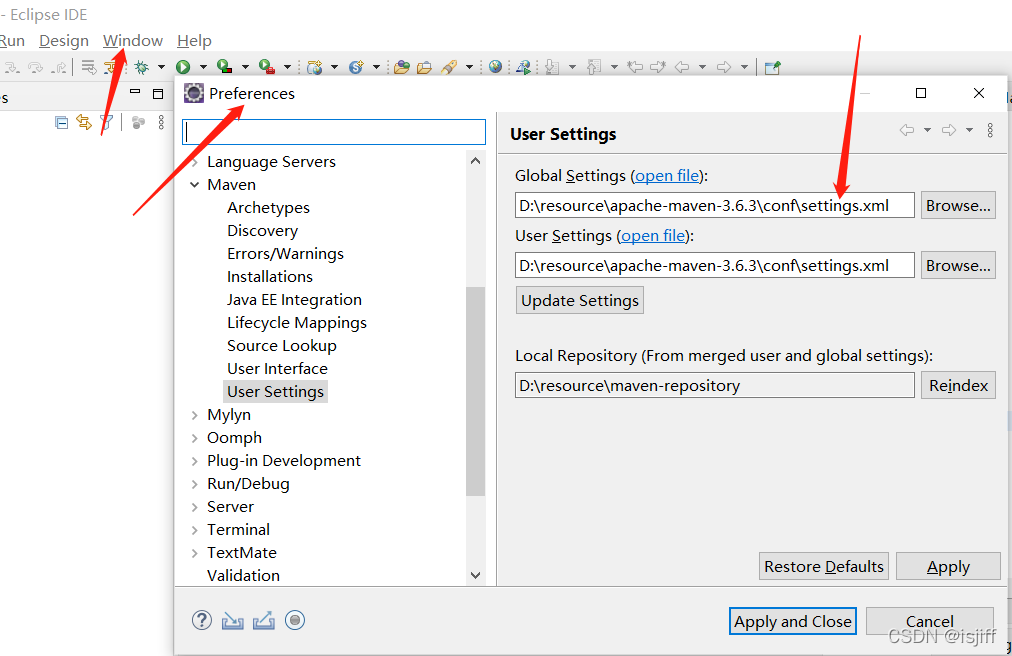
Task: Click the Import preferences icon
Action: coord(232,620)
